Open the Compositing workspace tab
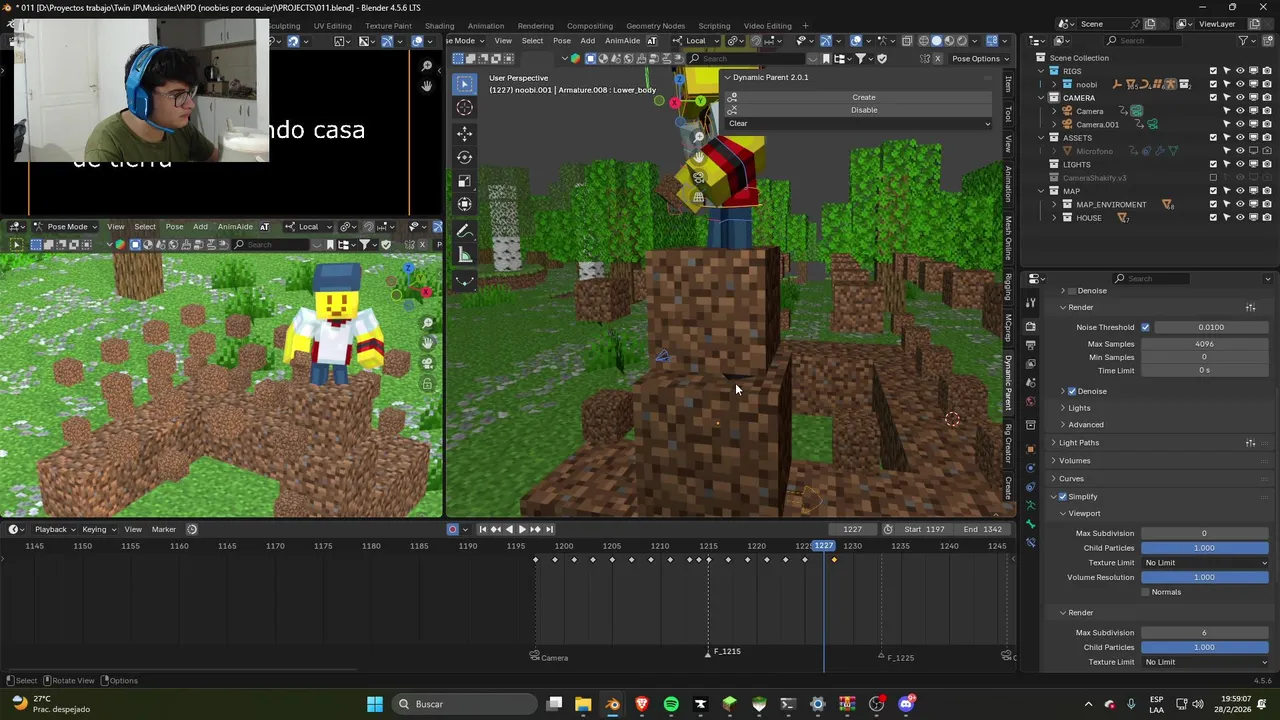This screenshot has width=1280, height=720. [590, 26]
